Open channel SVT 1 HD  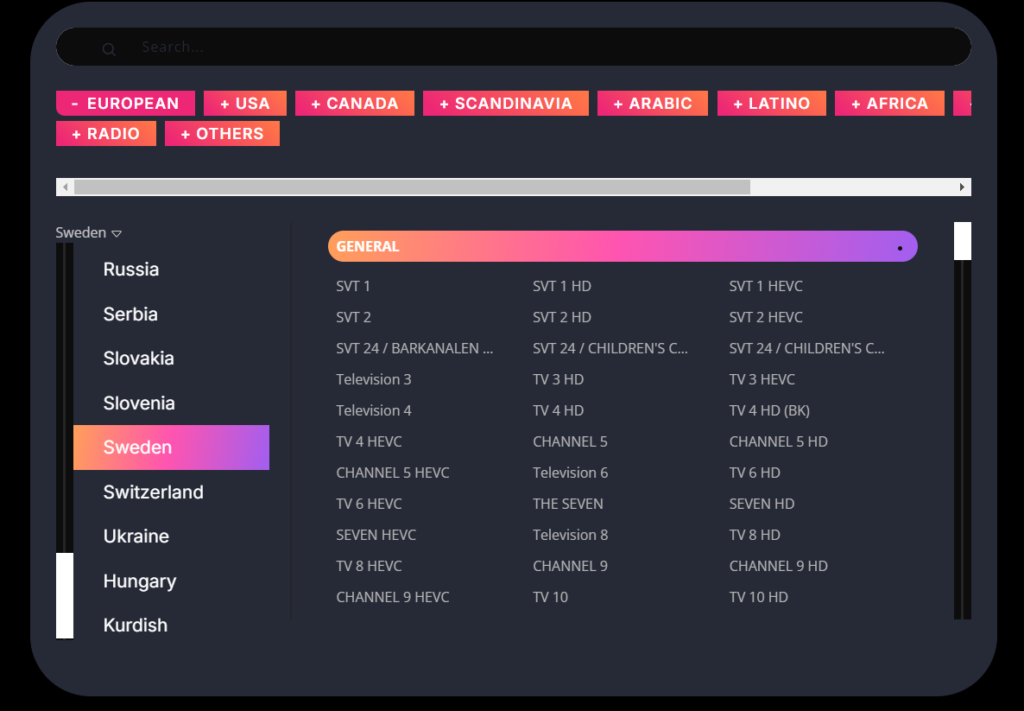pos(562,286)
